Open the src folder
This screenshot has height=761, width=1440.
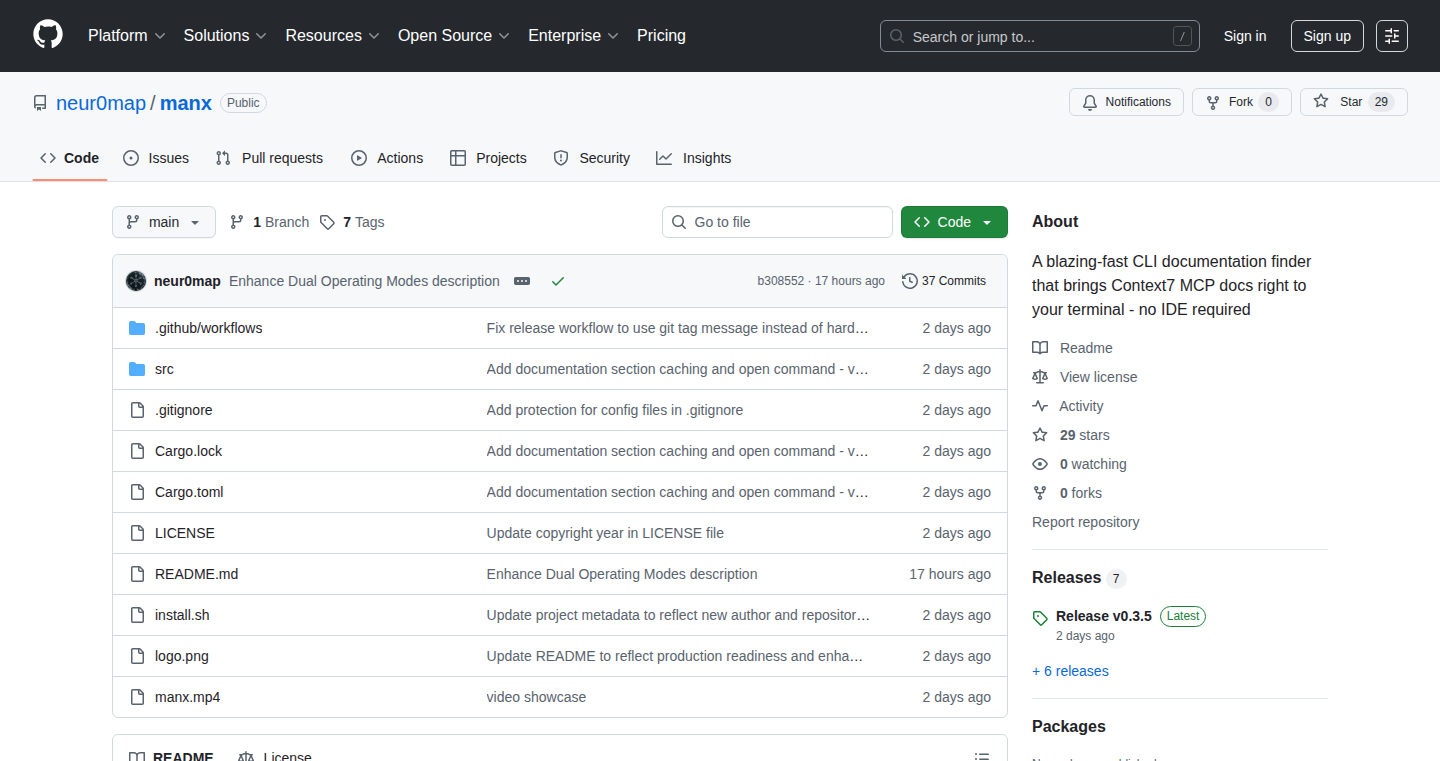164,369
